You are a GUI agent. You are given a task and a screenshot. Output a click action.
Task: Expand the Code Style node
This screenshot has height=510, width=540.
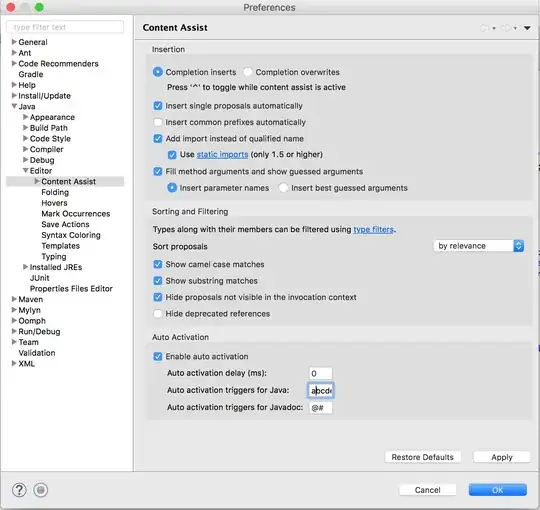[25, 138]
